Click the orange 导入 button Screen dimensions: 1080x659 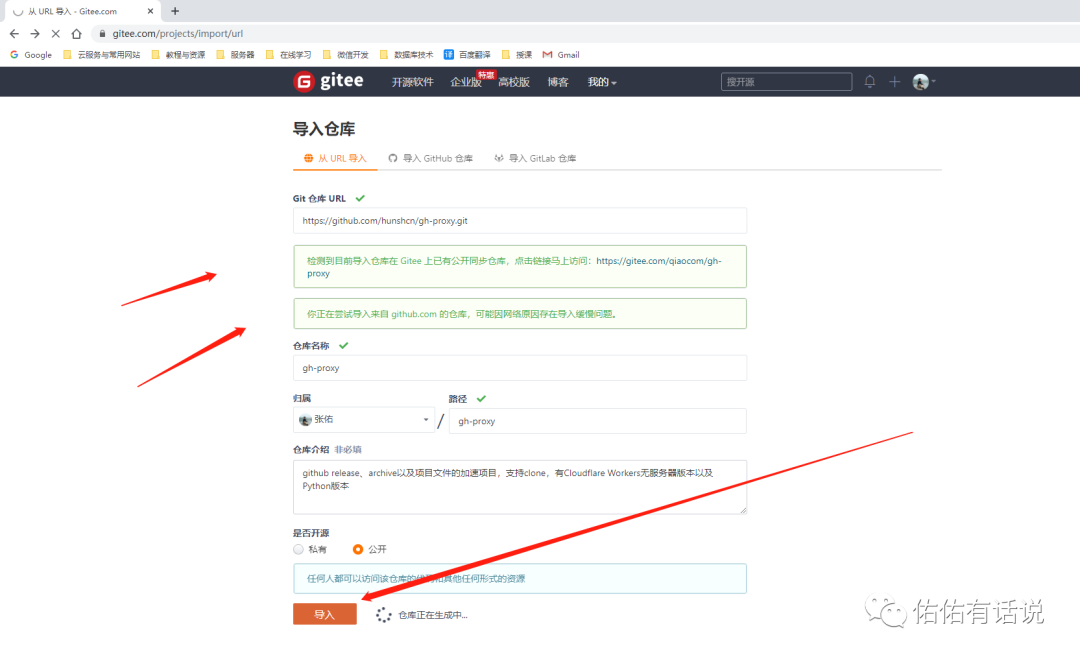324,614
